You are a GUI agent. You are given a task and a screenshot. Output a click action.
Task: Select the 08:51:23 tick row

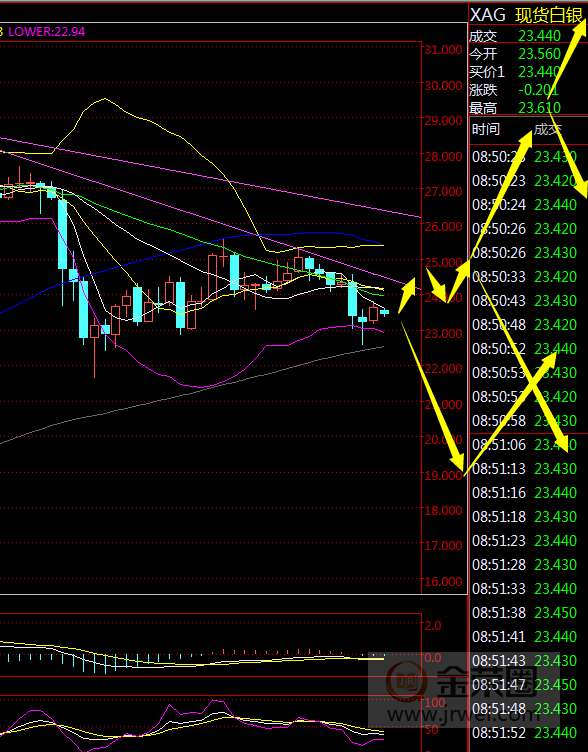coord(528,540)
